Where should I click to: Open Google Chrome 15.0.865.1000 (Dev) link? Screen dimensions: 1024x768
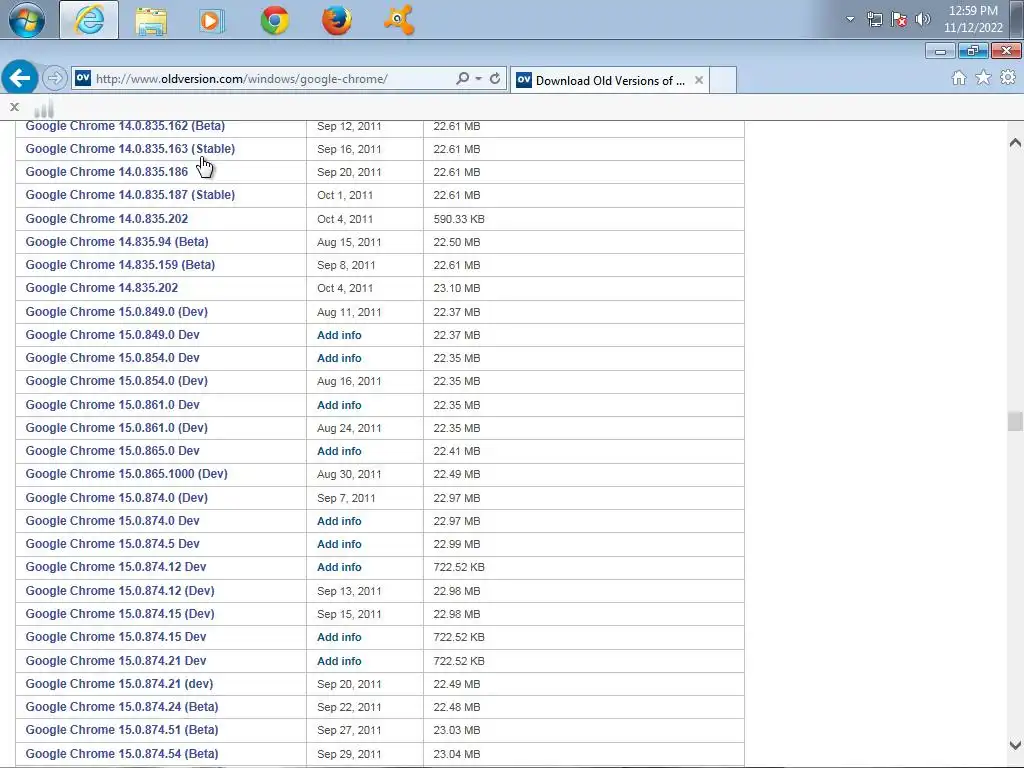(127, 474)
